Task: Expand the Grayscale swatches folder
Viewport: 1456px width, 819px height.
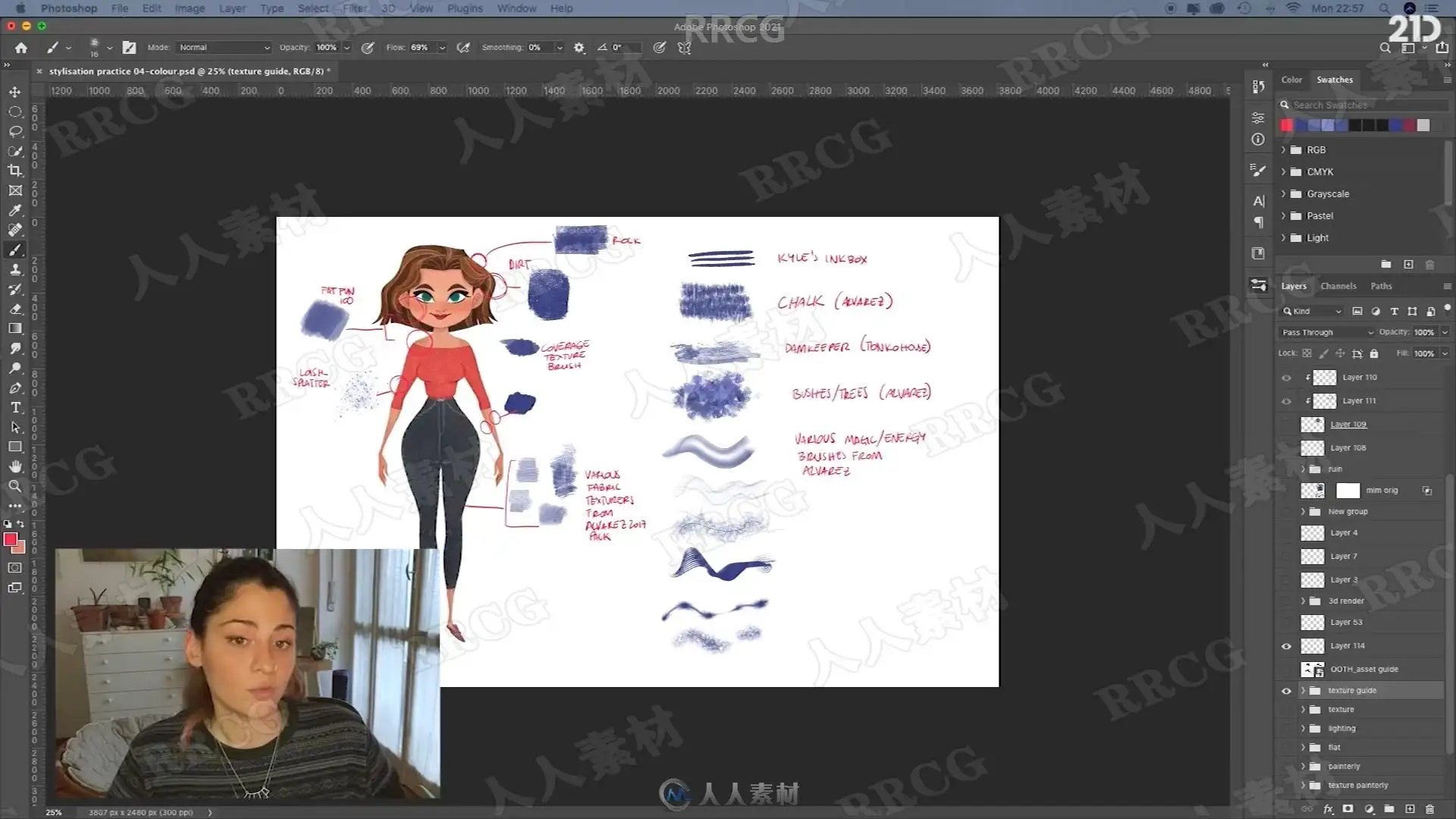Action: pyautogui.click(x=1284, y=194)
